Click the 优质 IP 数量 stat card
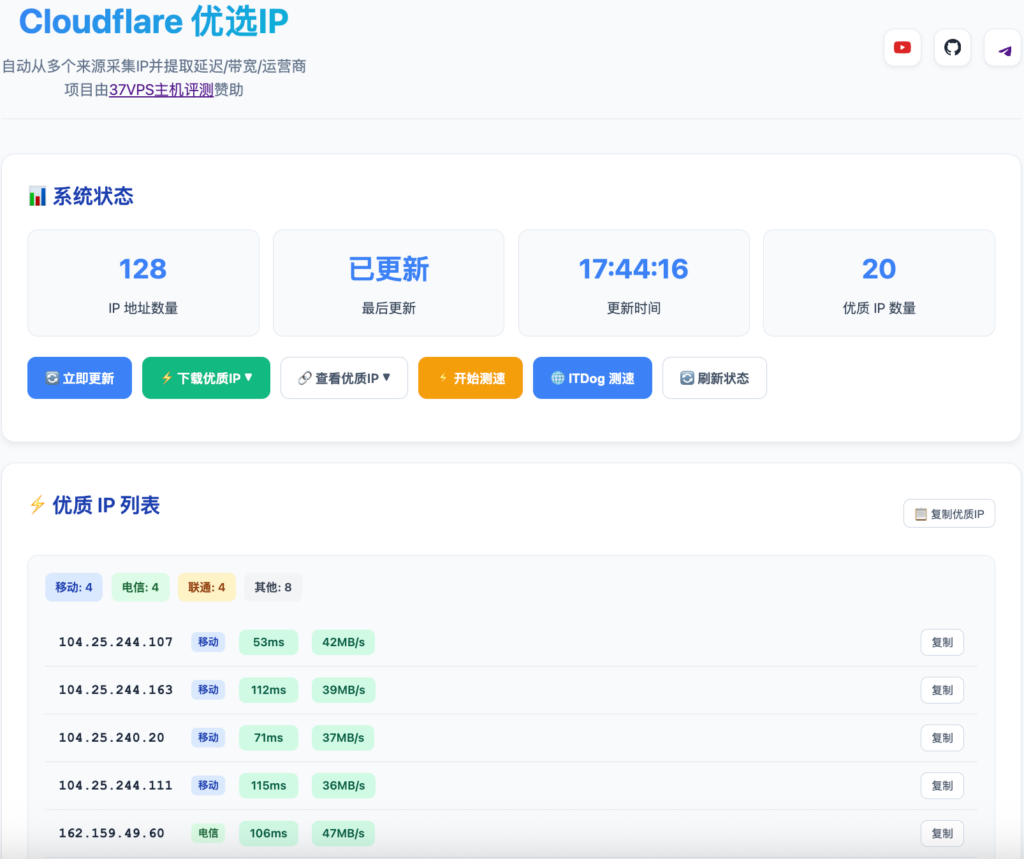1024x859 pixels. pyautogui.click(x=879, y=283)
